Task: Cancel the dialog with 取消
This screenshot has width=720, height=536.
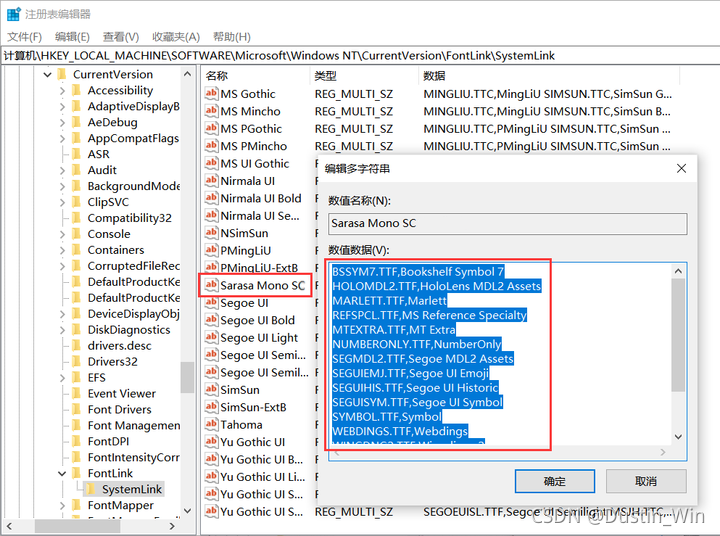Action: [646, 481]
